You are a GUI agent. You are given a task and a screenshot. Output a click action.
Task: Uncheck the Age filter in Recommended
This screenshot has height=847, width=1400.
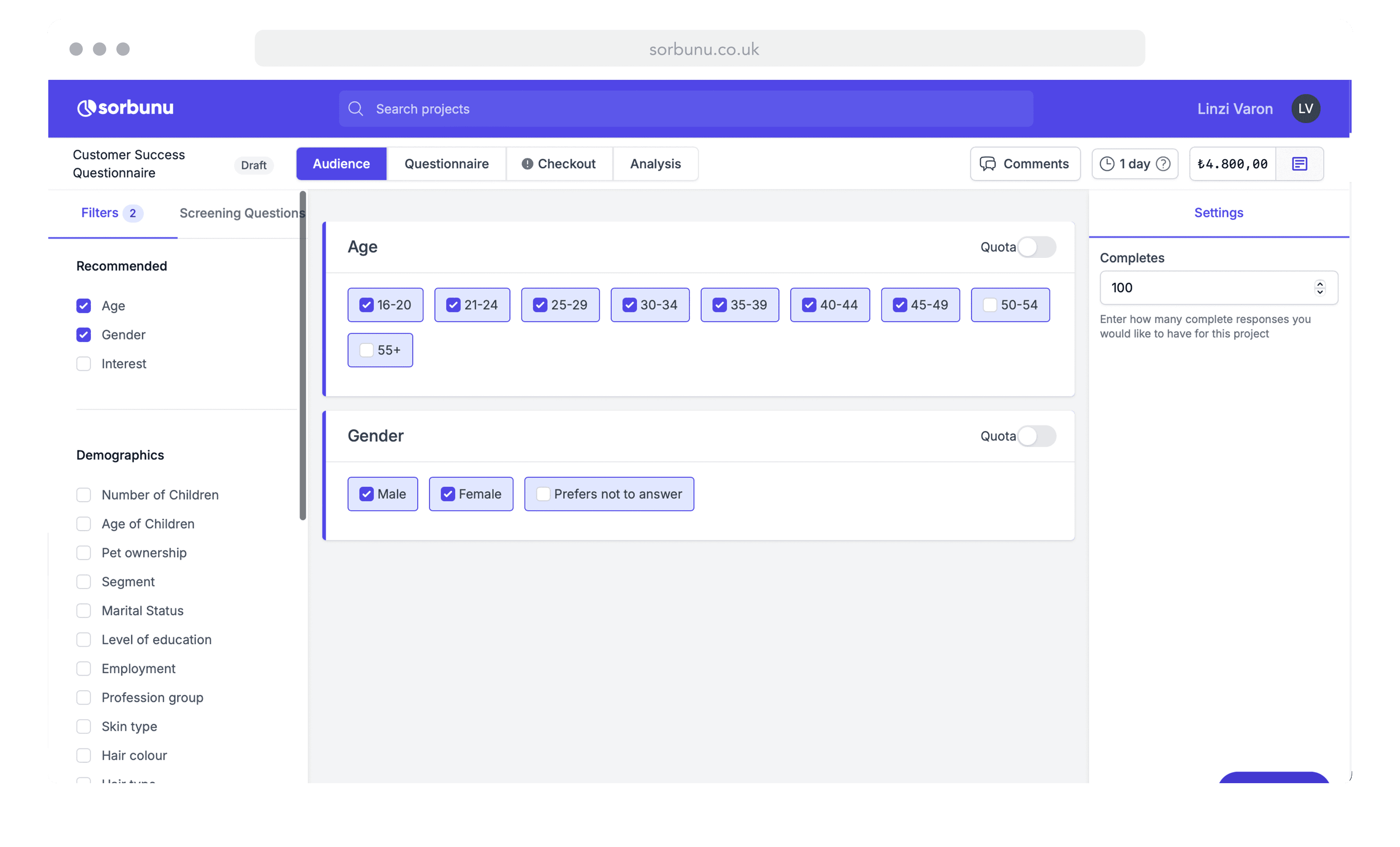[84, 306]
